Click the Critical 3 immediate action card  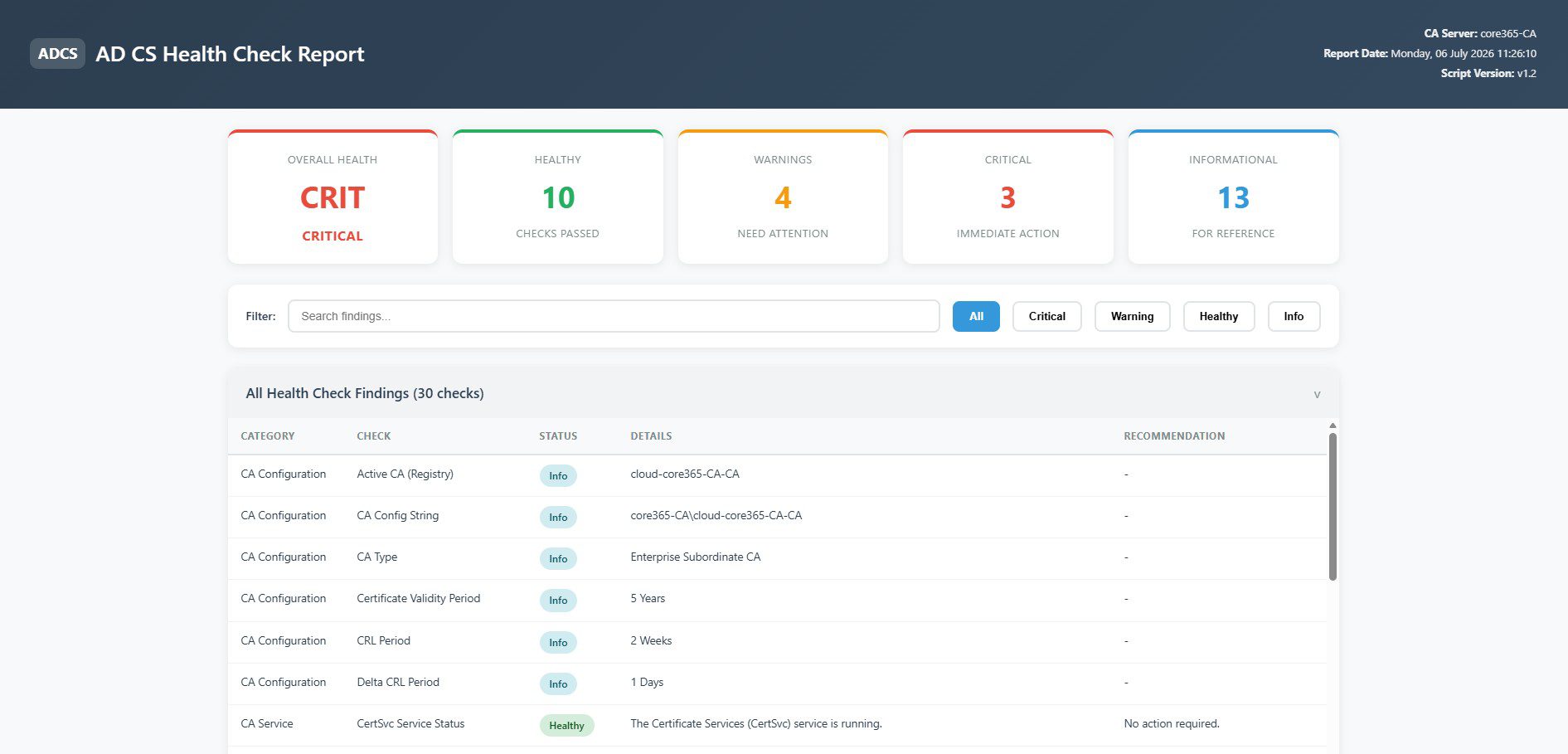pos(1007,197)
